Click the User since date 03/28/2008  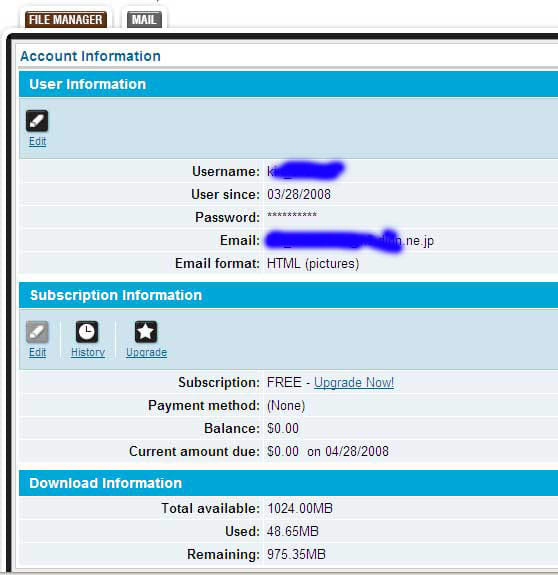pyautogui.click(x=299, y=194)
